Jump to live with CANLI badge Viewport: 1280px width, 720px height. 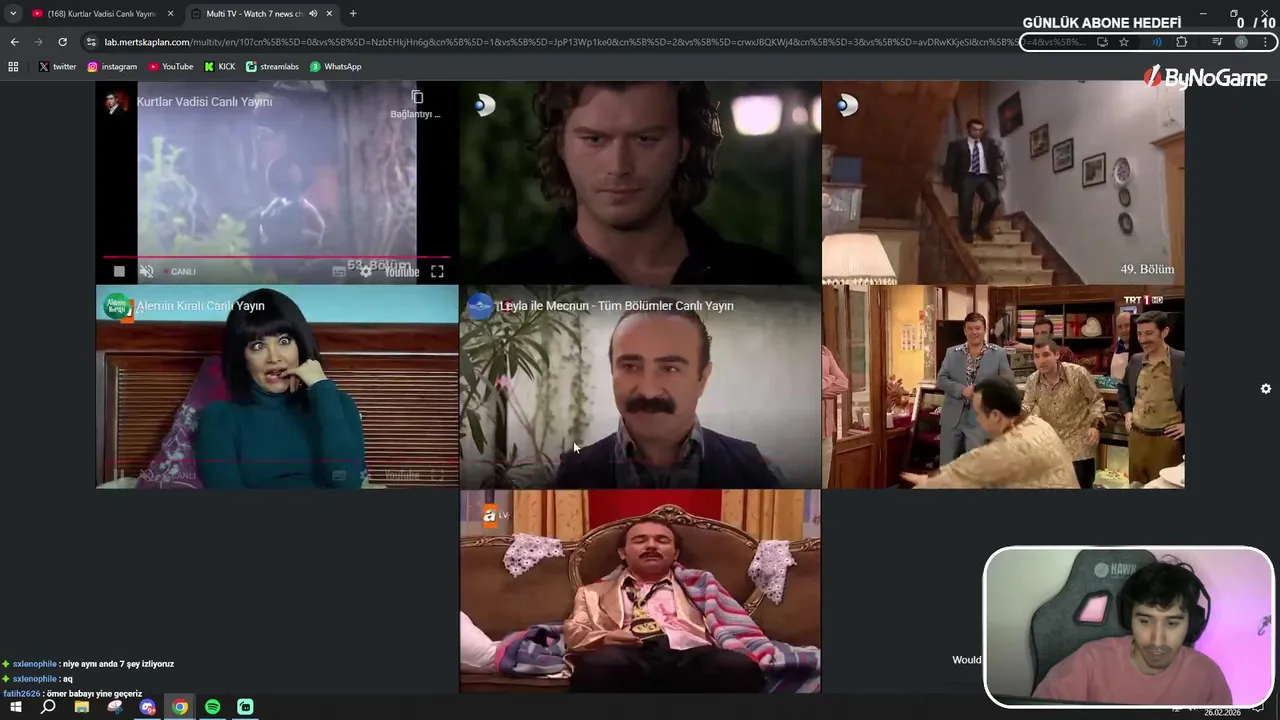(x=183, y=271)
